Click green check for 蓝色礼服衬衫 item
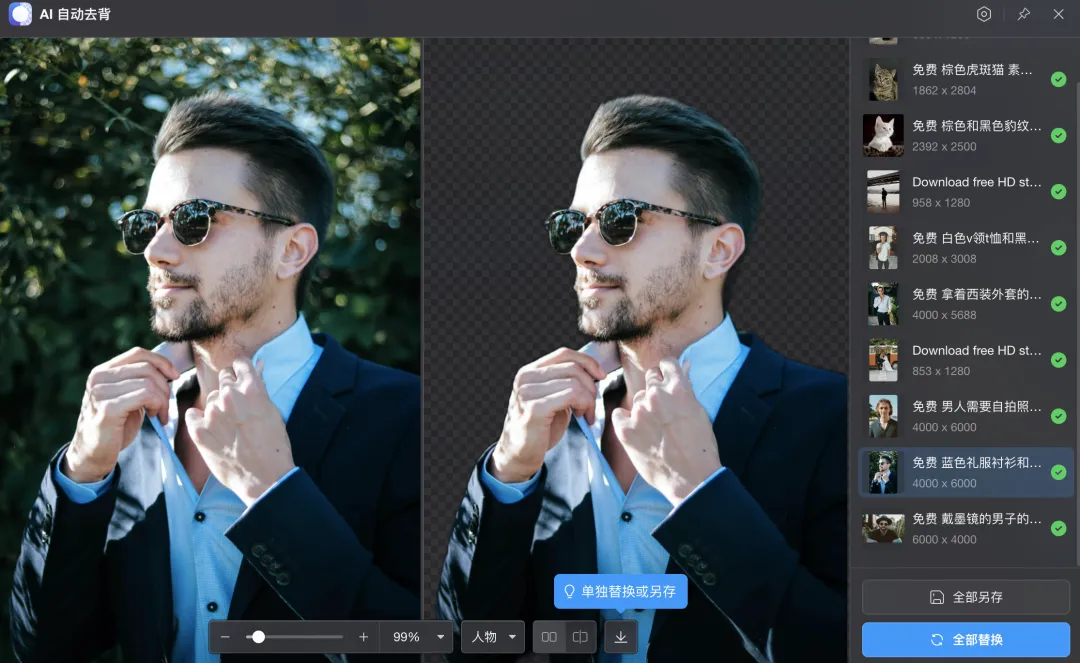This screenshot has width=1080, height=663. [1059, 472]
